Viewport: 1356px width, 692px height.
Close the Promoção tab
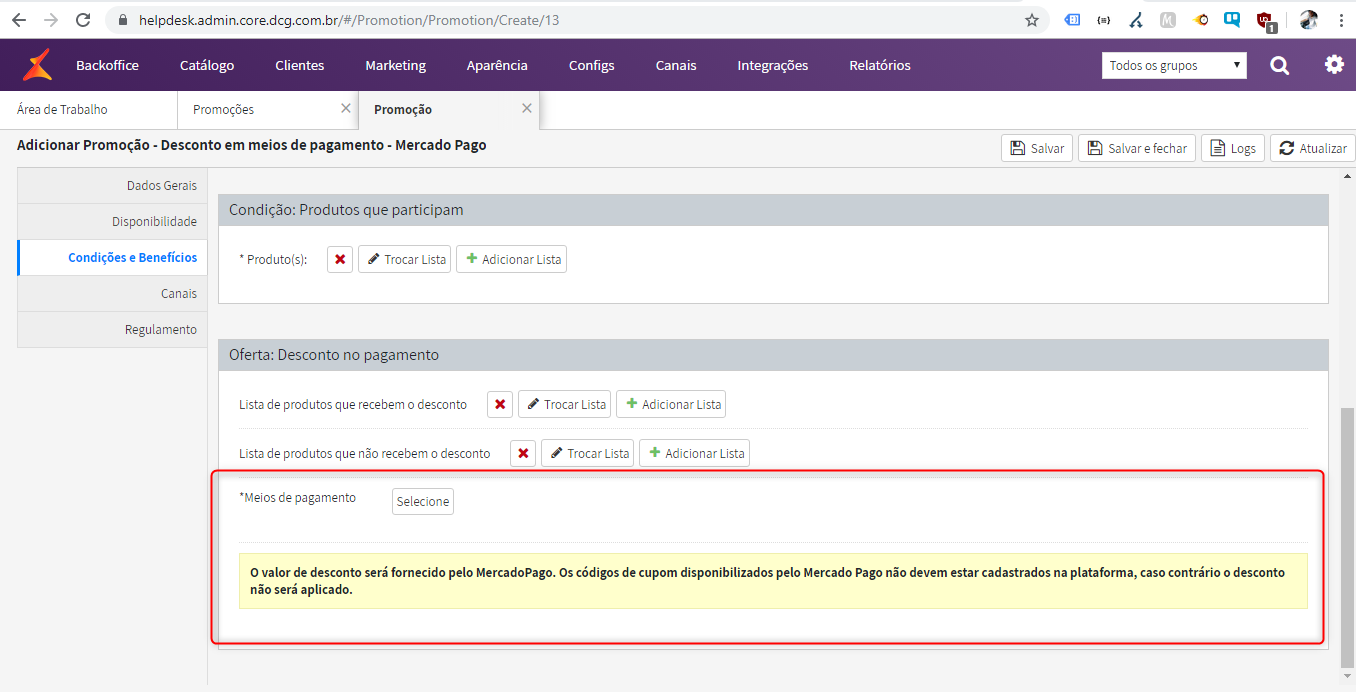(527, 108)
